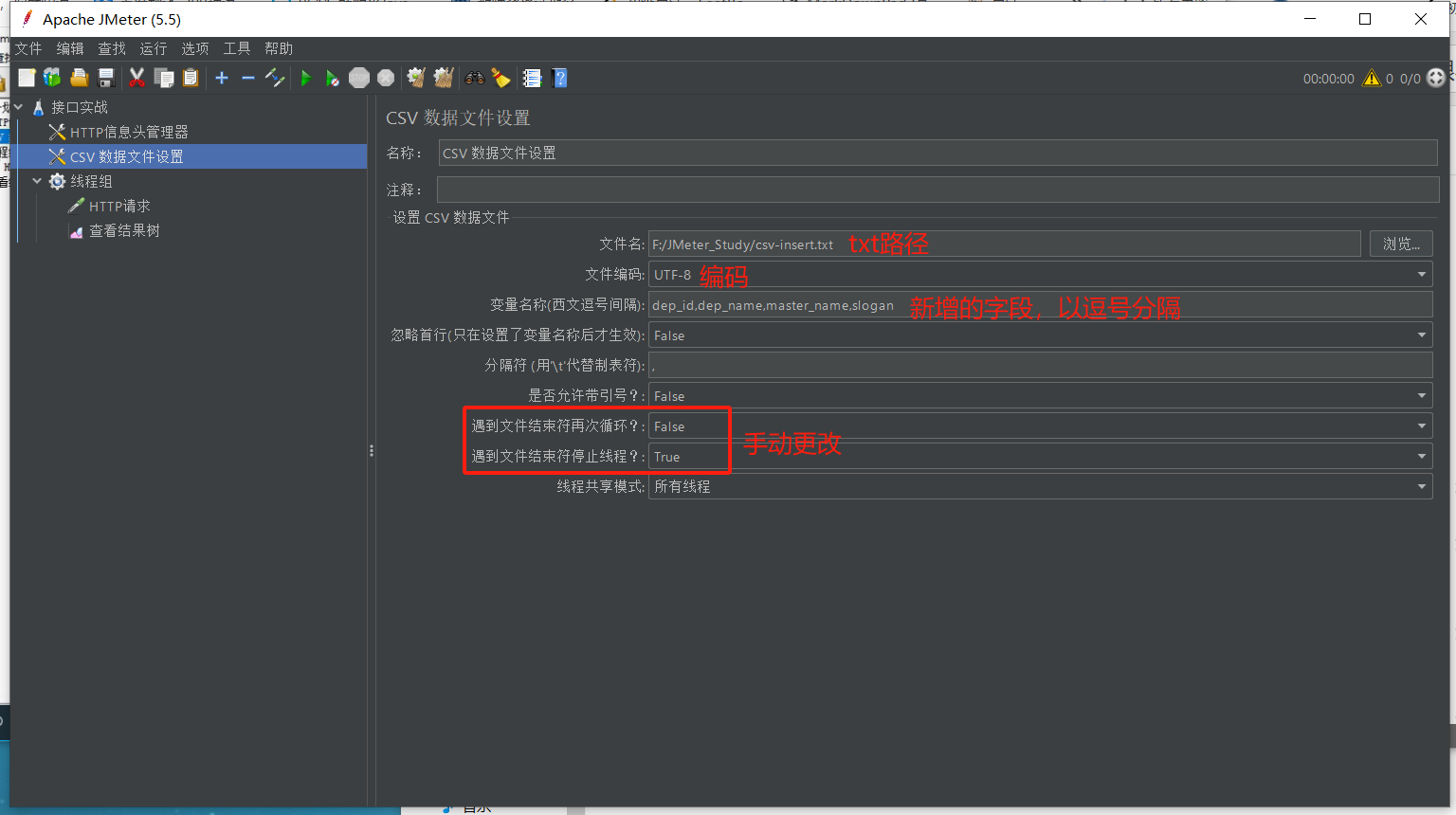This screenshot has width=1456, height=815.
Task: Start the test with the green play icon
Action: [x=305, y=78]
